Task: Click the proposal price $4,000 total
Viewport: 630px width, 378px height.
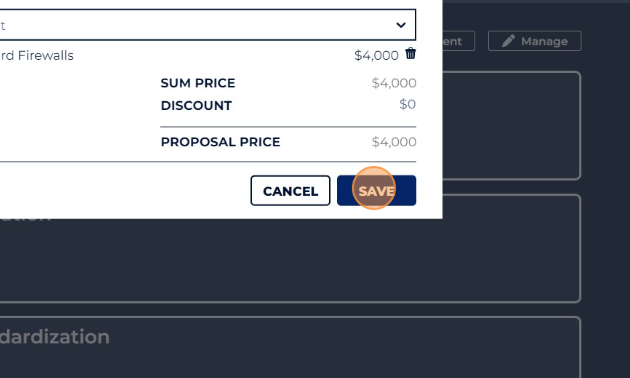Action: point(394,142)
